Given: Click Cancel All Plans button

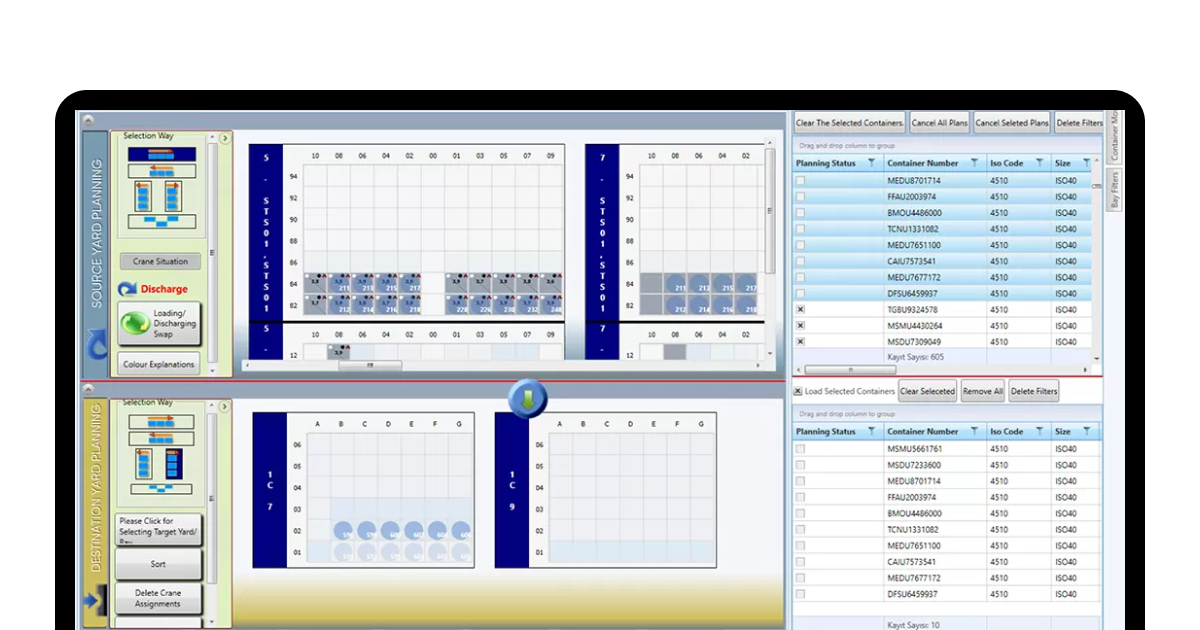Looking at the screenshot, I should 939,123.
